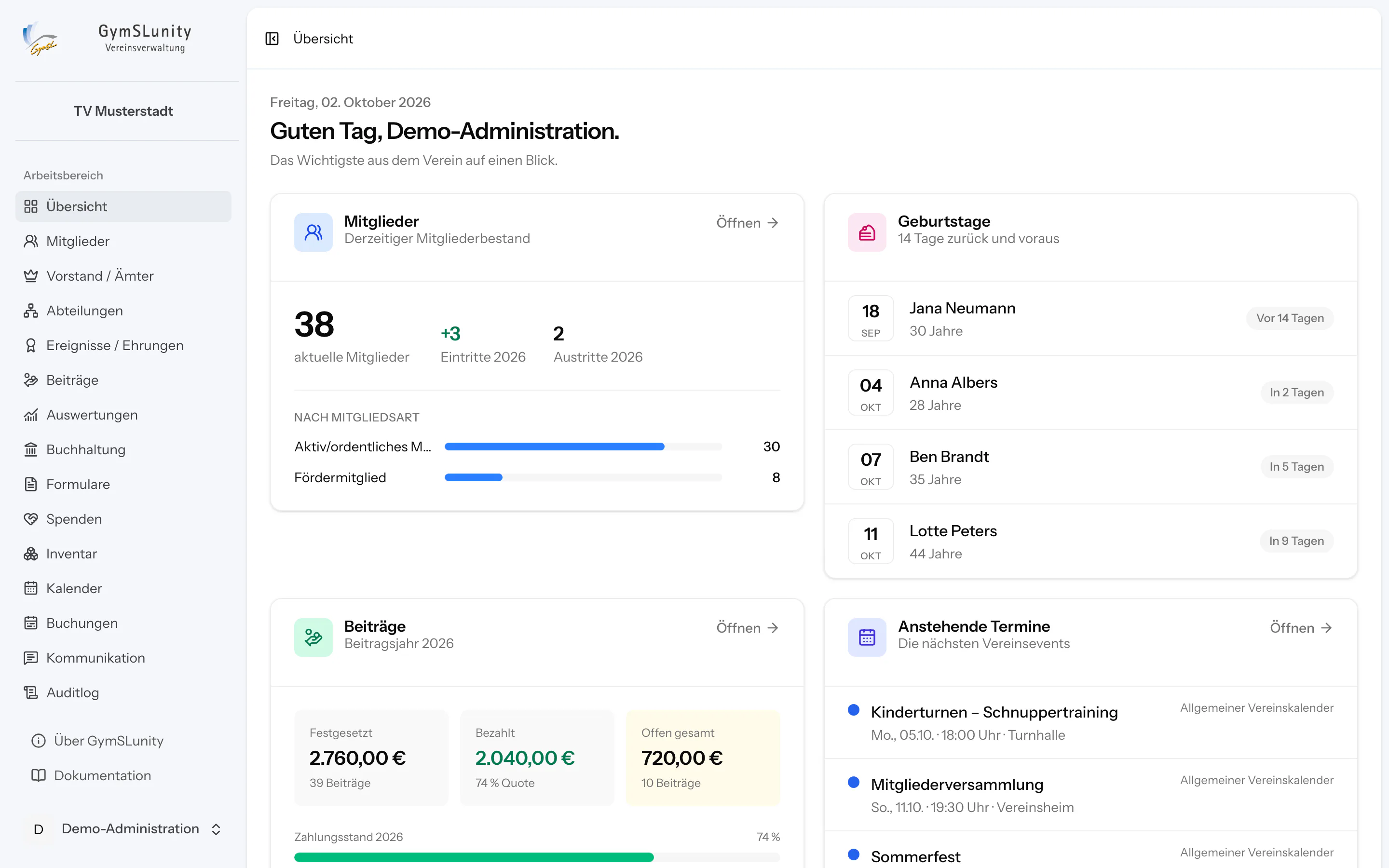Viewport: 1389px width, 868px height.
Task: Click the Abteilungen hierarchy icon in sidebar
Action: 31,311
